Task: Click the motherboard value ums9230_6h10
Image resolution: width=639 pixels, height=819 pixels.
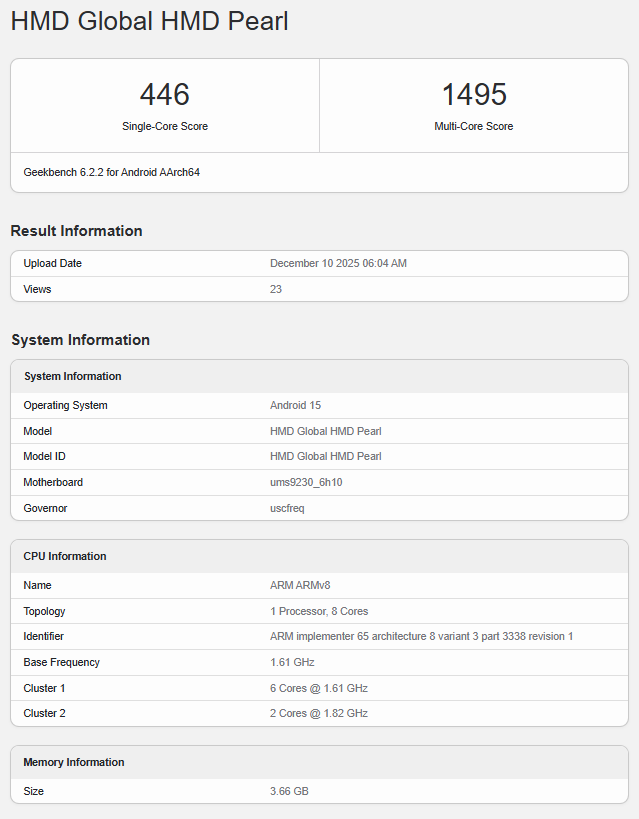Action: coord(313,482)
